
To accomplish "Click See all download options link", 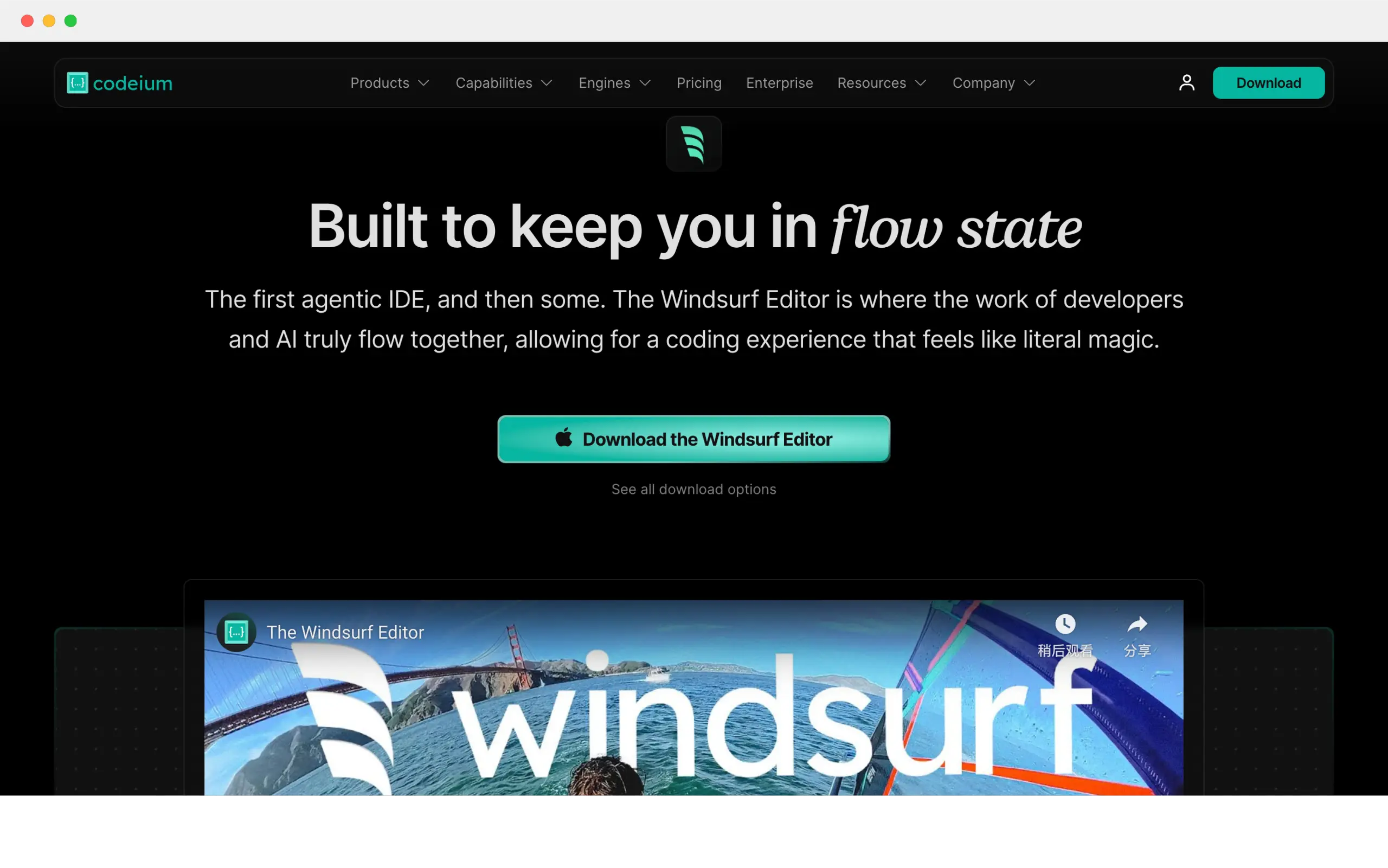I will point(694,489).
